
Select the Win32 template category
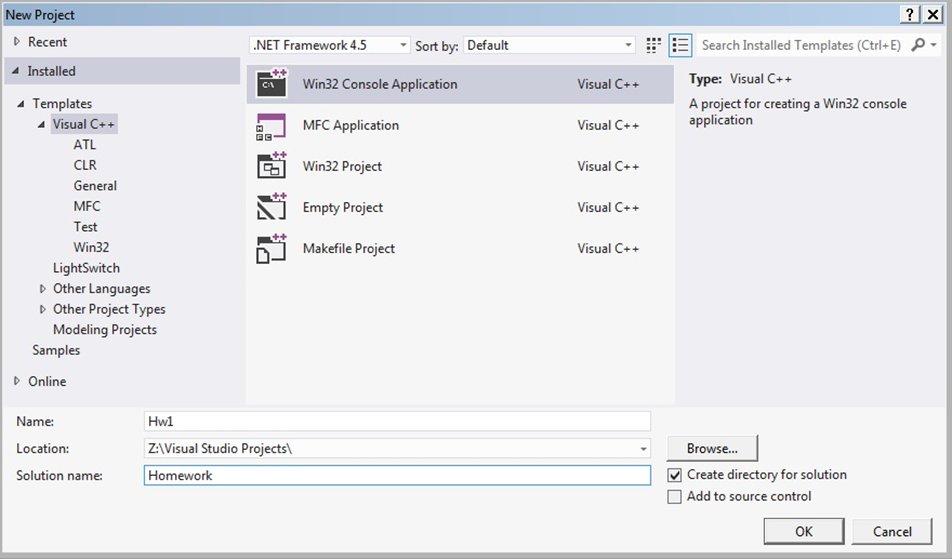tap(91, 248)
